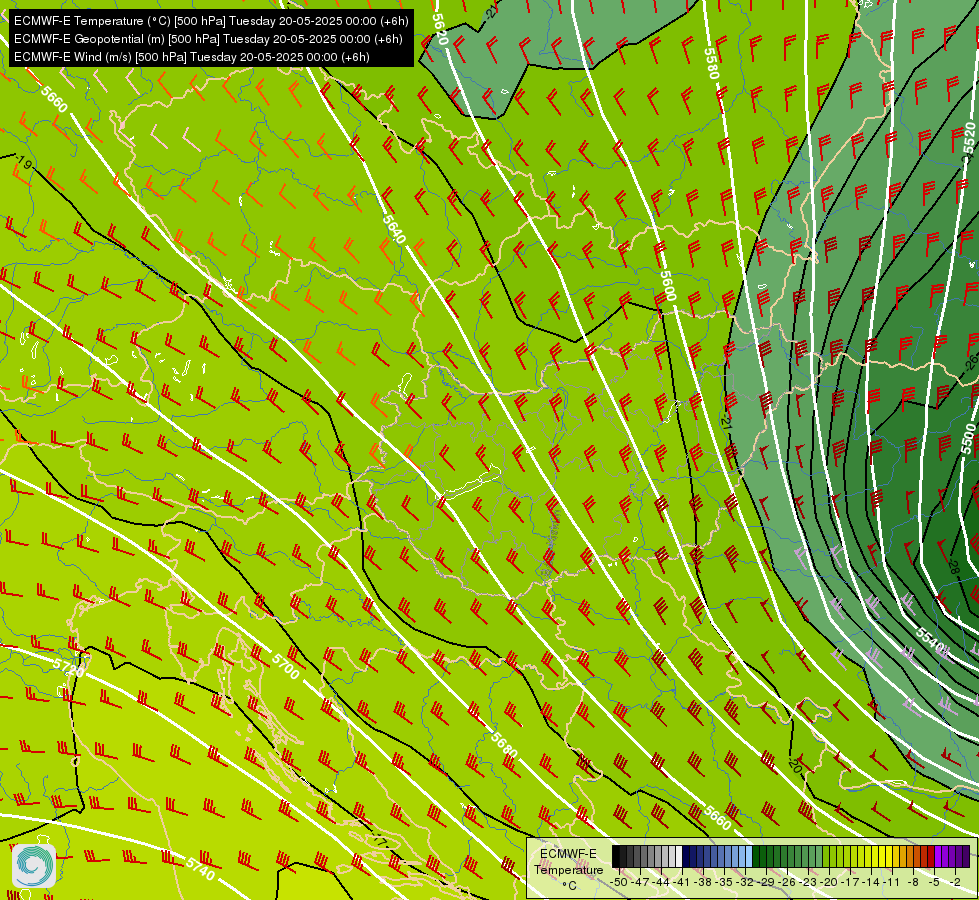979x900 pixels.
Task: Click the legend title ECMWF-E Temperature °C
Action: tap(569, 869)
